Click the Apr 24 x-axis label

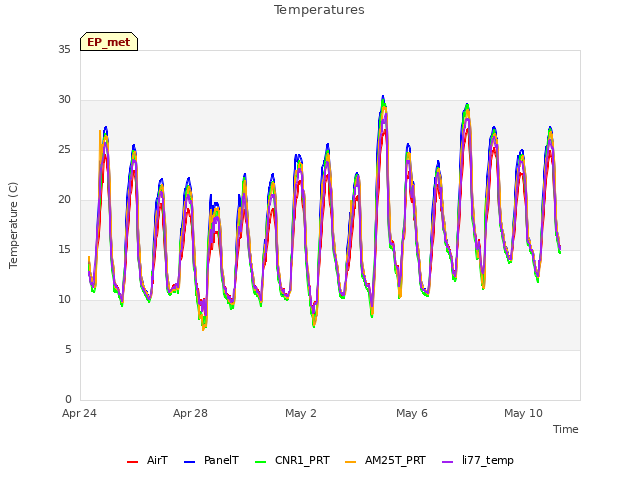(79, 413)
